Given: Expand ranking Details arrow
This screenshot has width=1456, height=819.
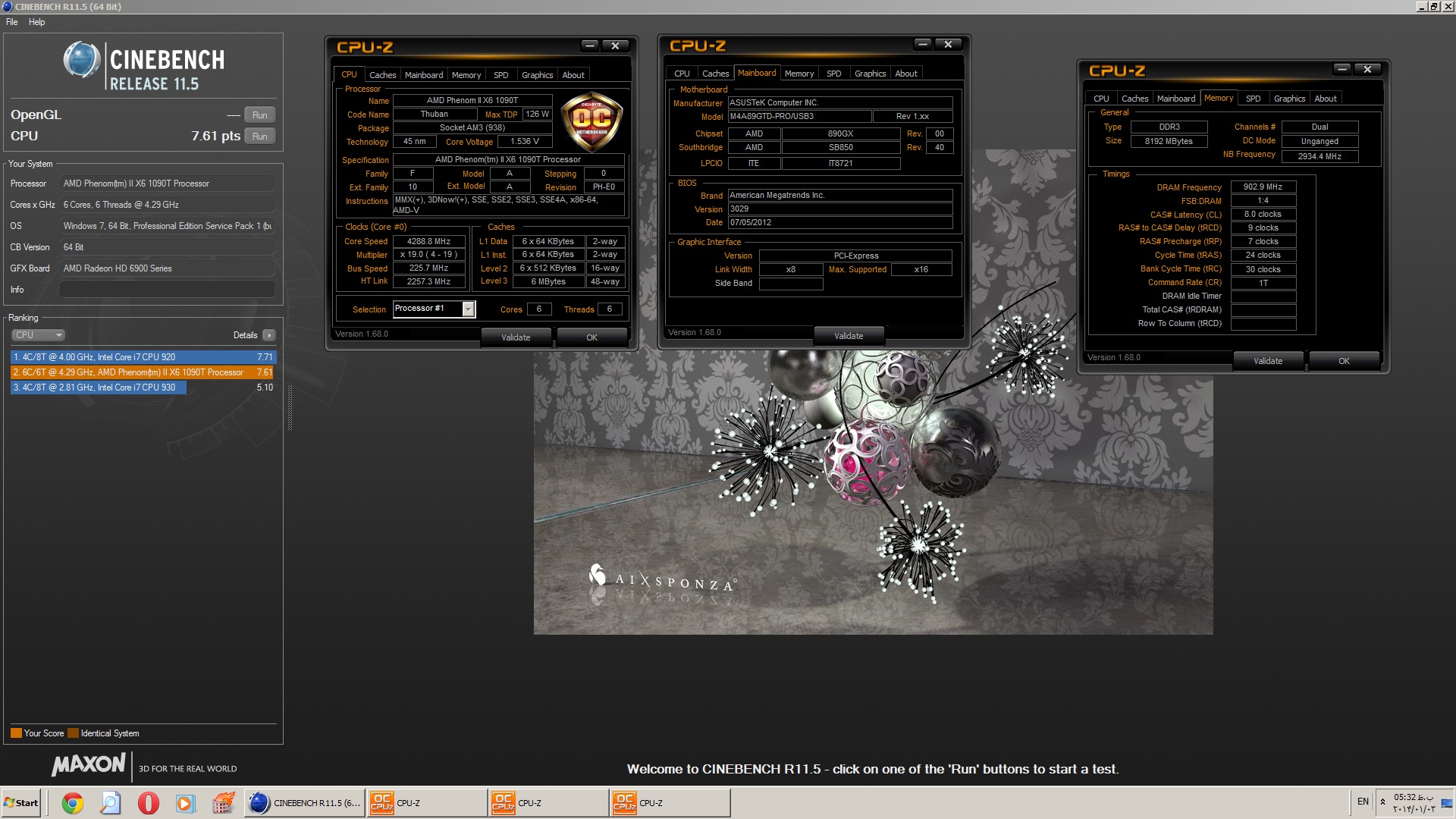Looking at the screenshot, I should [x=269, y=335].
